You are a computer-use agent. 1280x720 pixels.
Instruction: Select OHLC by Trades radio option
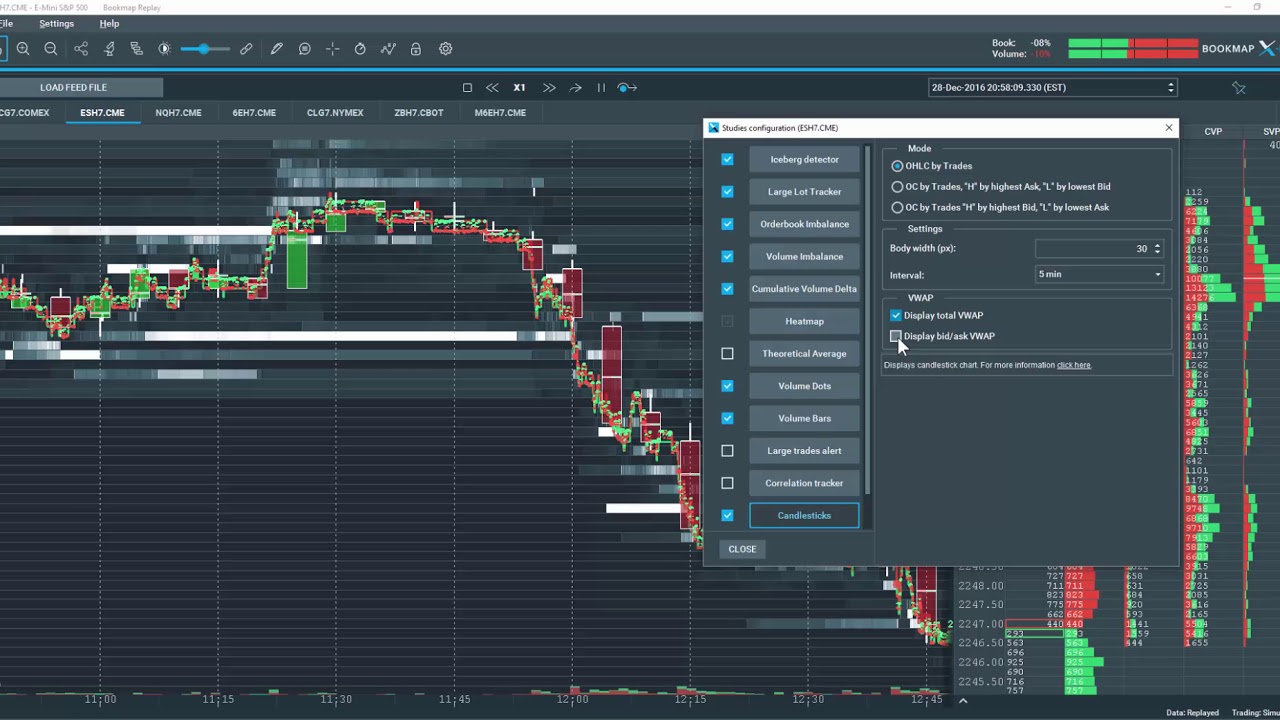pyautogui.click(x=897, y=166)
